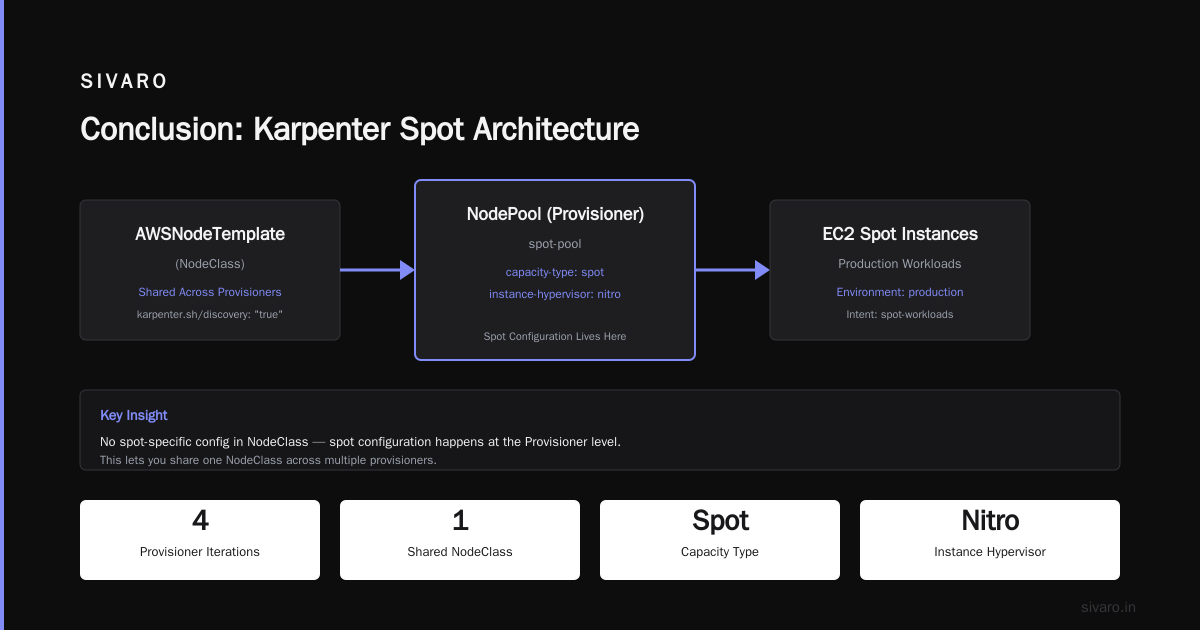Image resolution: width=1200 pixels, height=630 pixels.
Task: Select the NodePool (Provisioner) box
Action: (x=555, y=270)
